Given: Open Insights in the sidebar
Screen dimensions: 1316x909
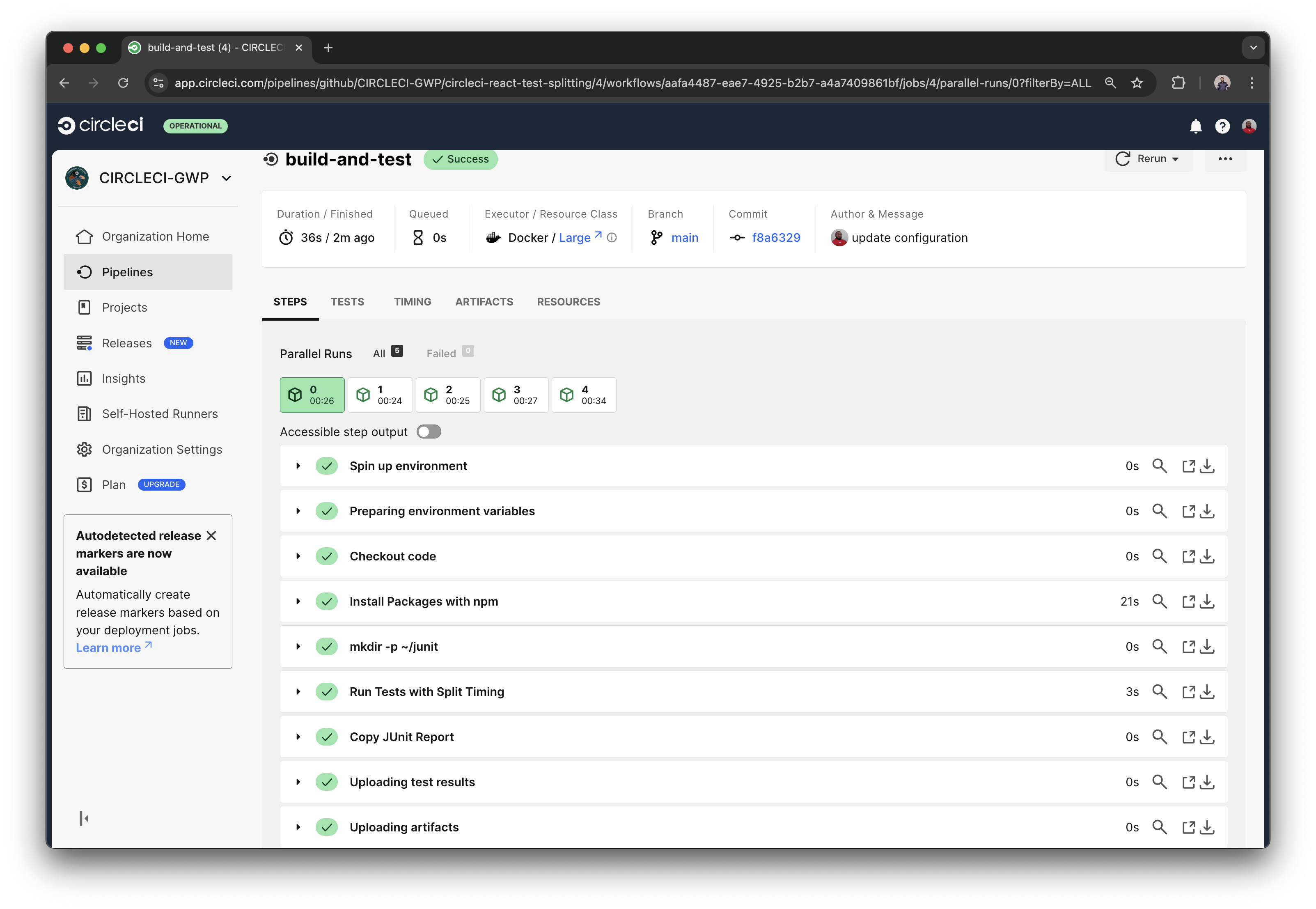Looking at the screenshot, I should point(124,378).
